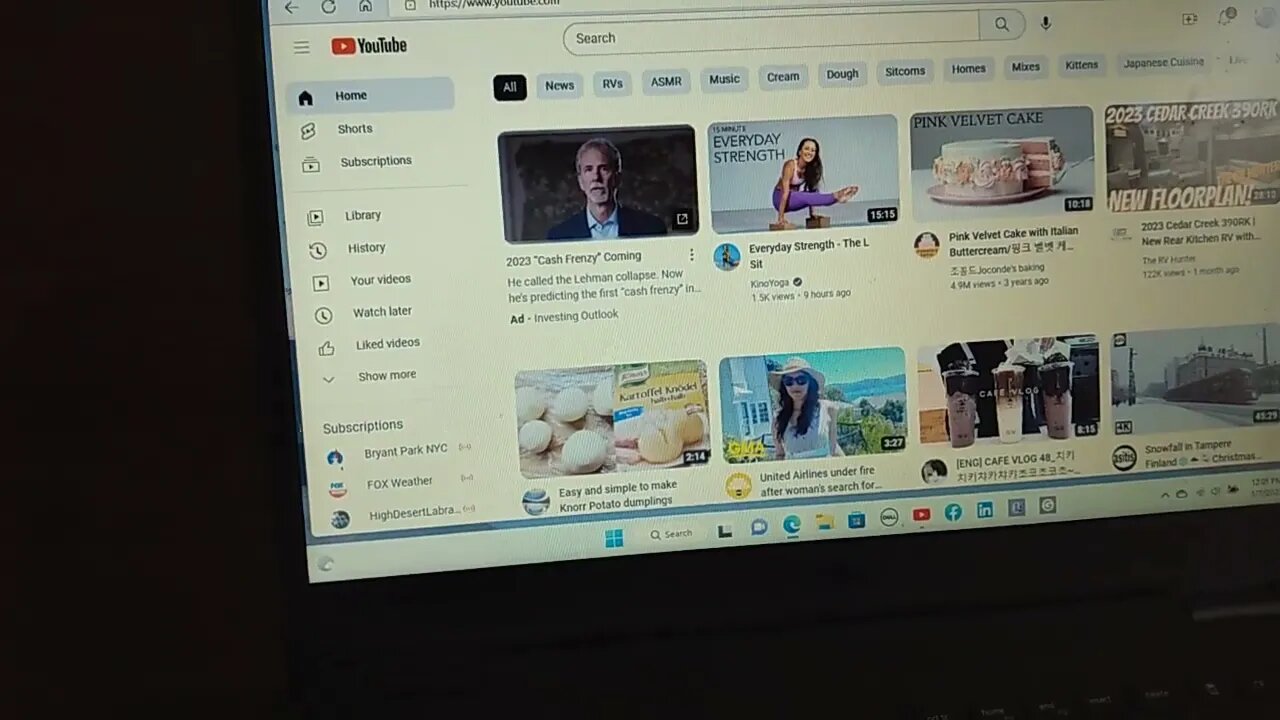
Task: Play the Knorr Potato dumplings thumbnail
Action: [x=612, y=419]
